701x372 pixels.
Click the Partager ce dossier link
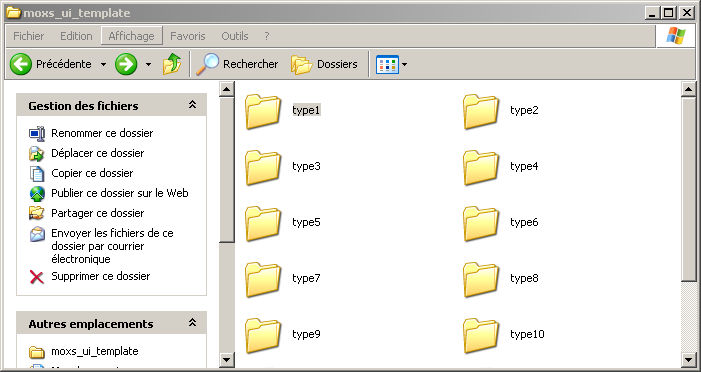[97, 213]
